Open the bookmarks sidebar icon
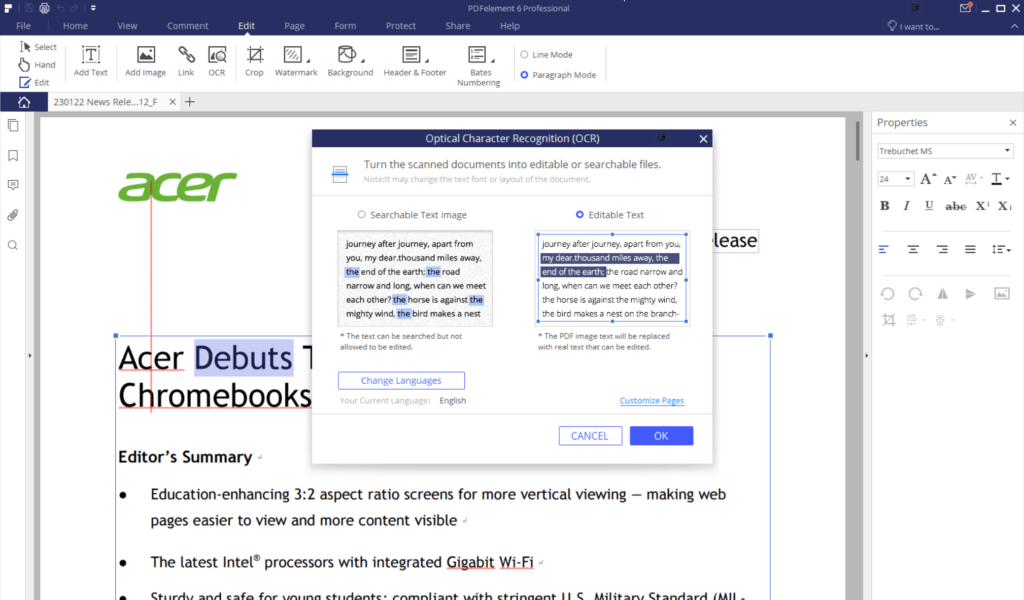This screenshot has width=1024, height=600. click(x=13, y=156)
